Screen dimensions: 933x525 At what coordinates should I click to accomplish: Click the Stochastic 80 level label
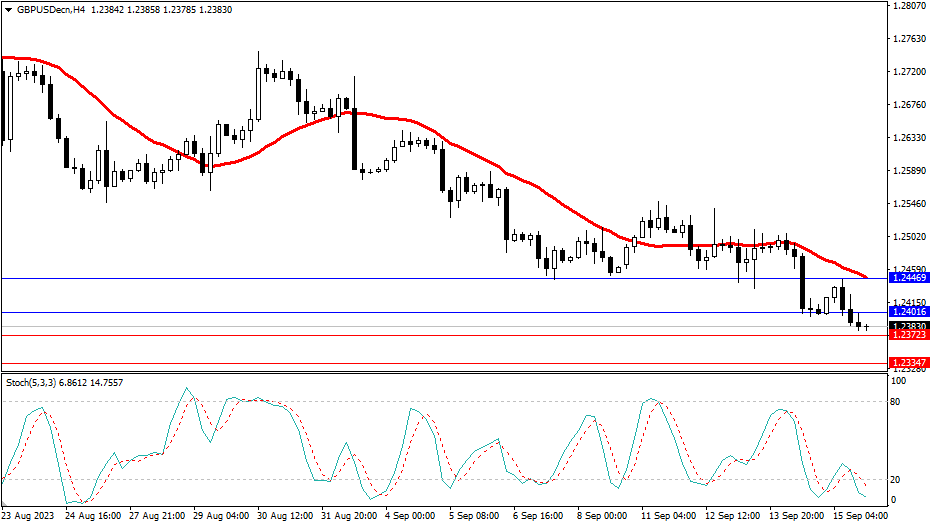897,402
